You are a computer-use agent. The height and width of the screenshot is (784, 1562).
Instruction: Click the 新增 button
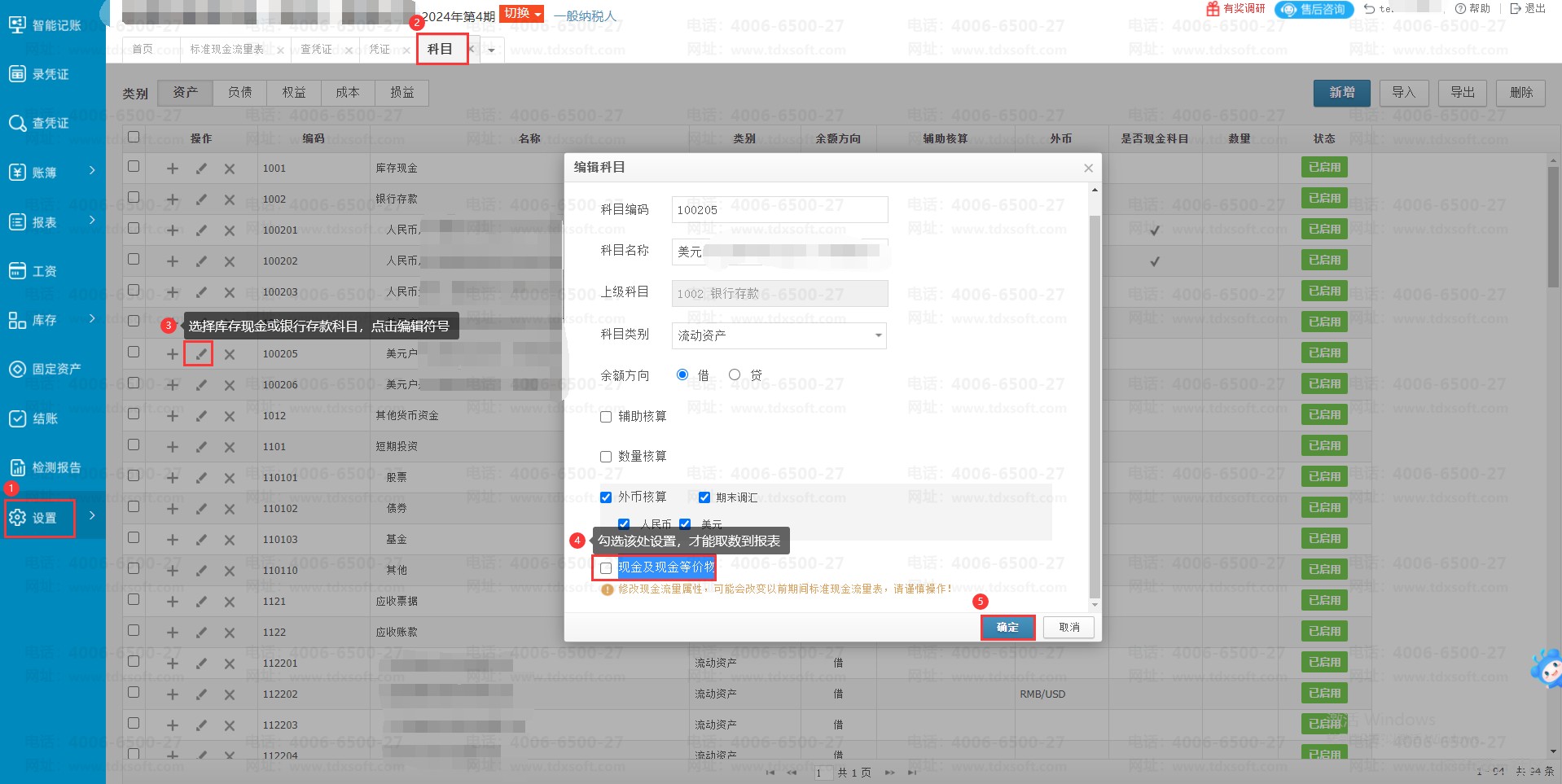[1341, 93]
